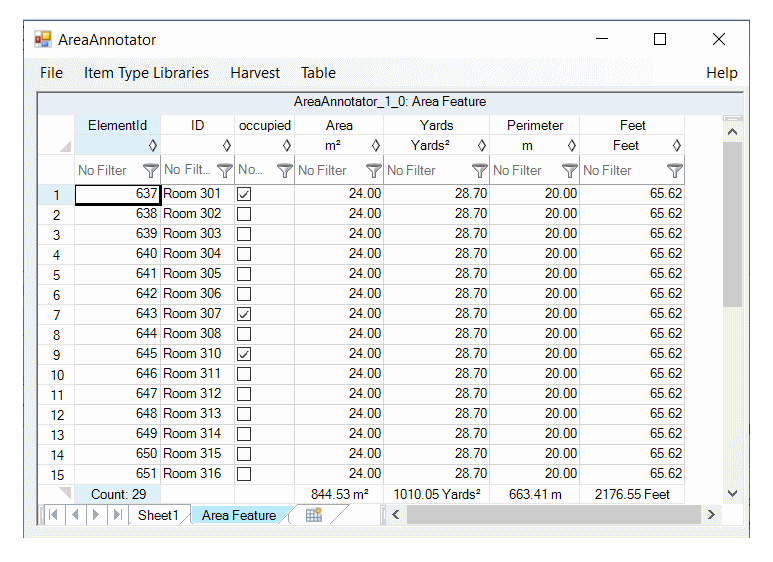Viewport: 773px width, 562px height.
Task: Click the 2176.55 Feet total cell
Action: [632, 494]
